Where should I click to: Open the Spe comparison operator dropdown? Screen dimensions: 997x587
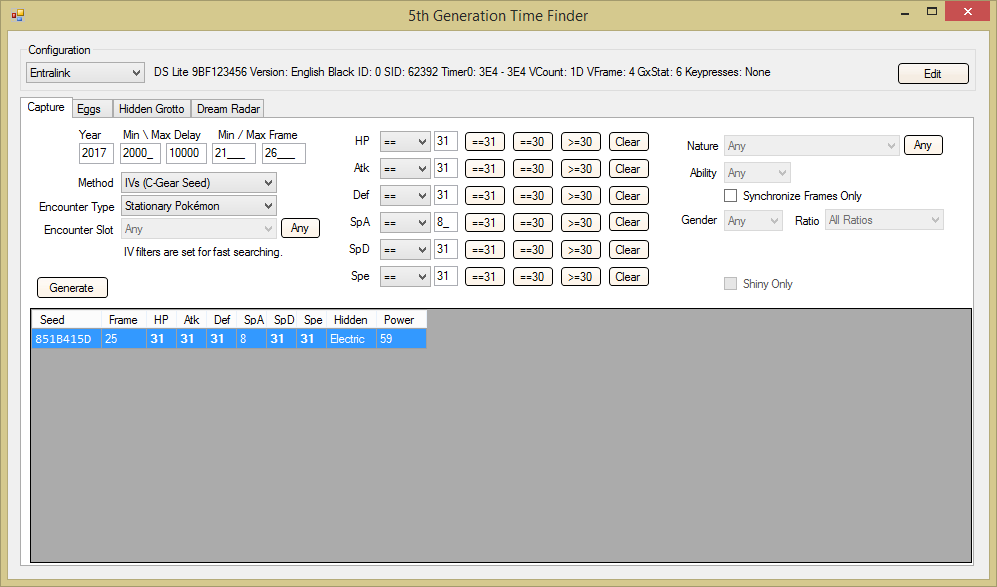pyautogui.click(x=405, y=277)
